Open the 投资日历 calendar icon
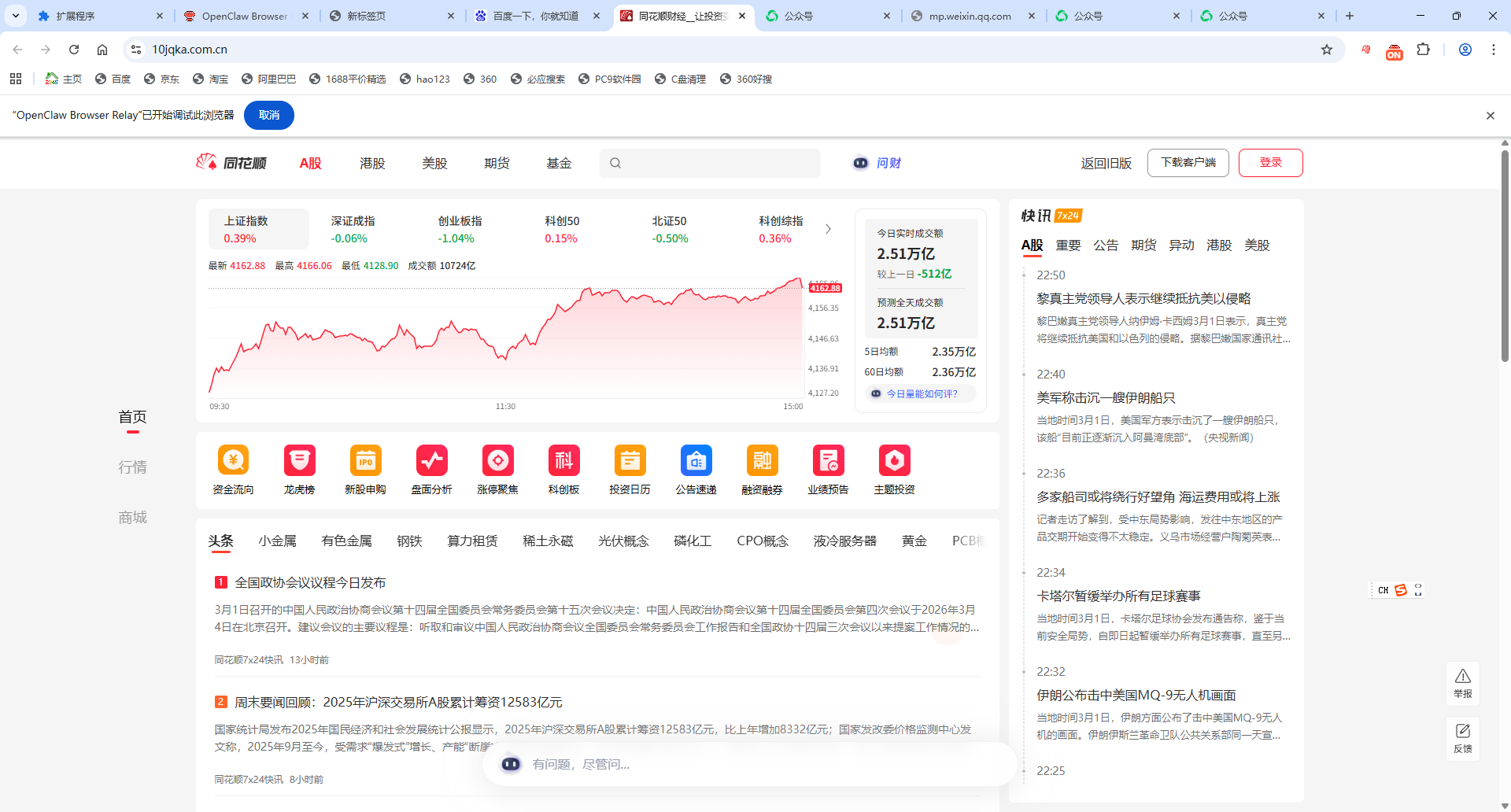Screen dimensions: 1511x812 pyautogui.click(x=630, y=460)
